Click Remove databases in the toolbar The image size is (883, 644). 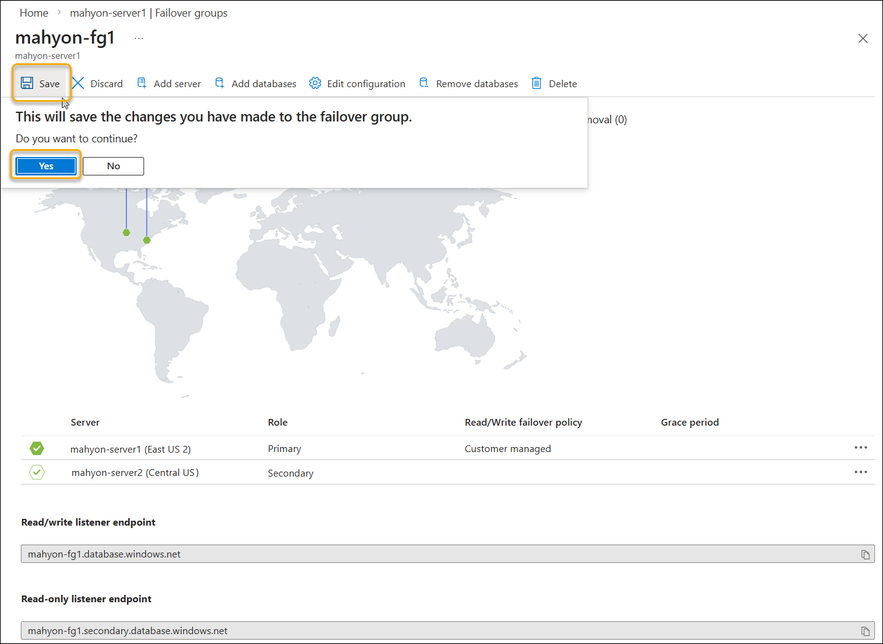468,83
